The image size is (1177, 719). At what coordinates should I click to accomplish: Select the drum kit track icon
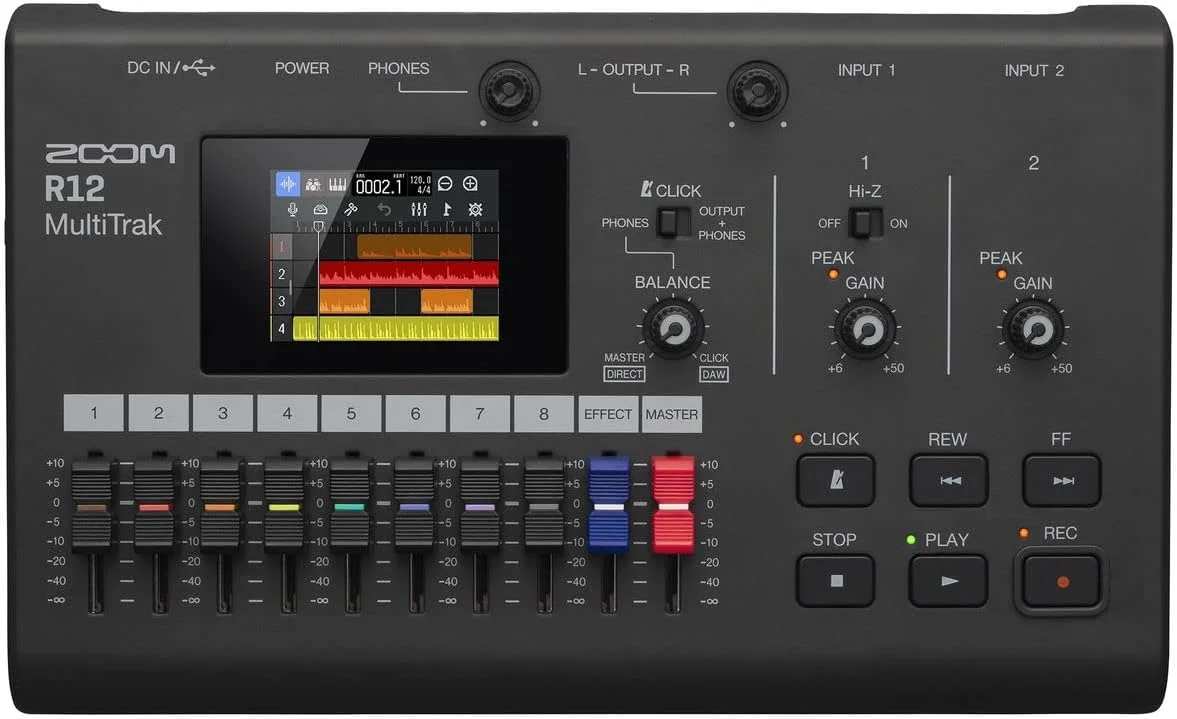click(x=313, y=184)
